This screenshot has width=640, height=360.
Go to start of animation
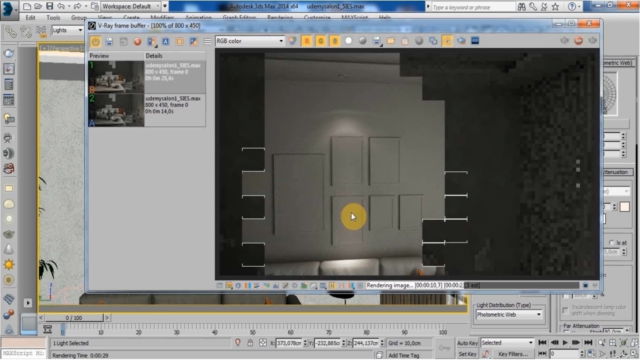click(x=542, y=343)
